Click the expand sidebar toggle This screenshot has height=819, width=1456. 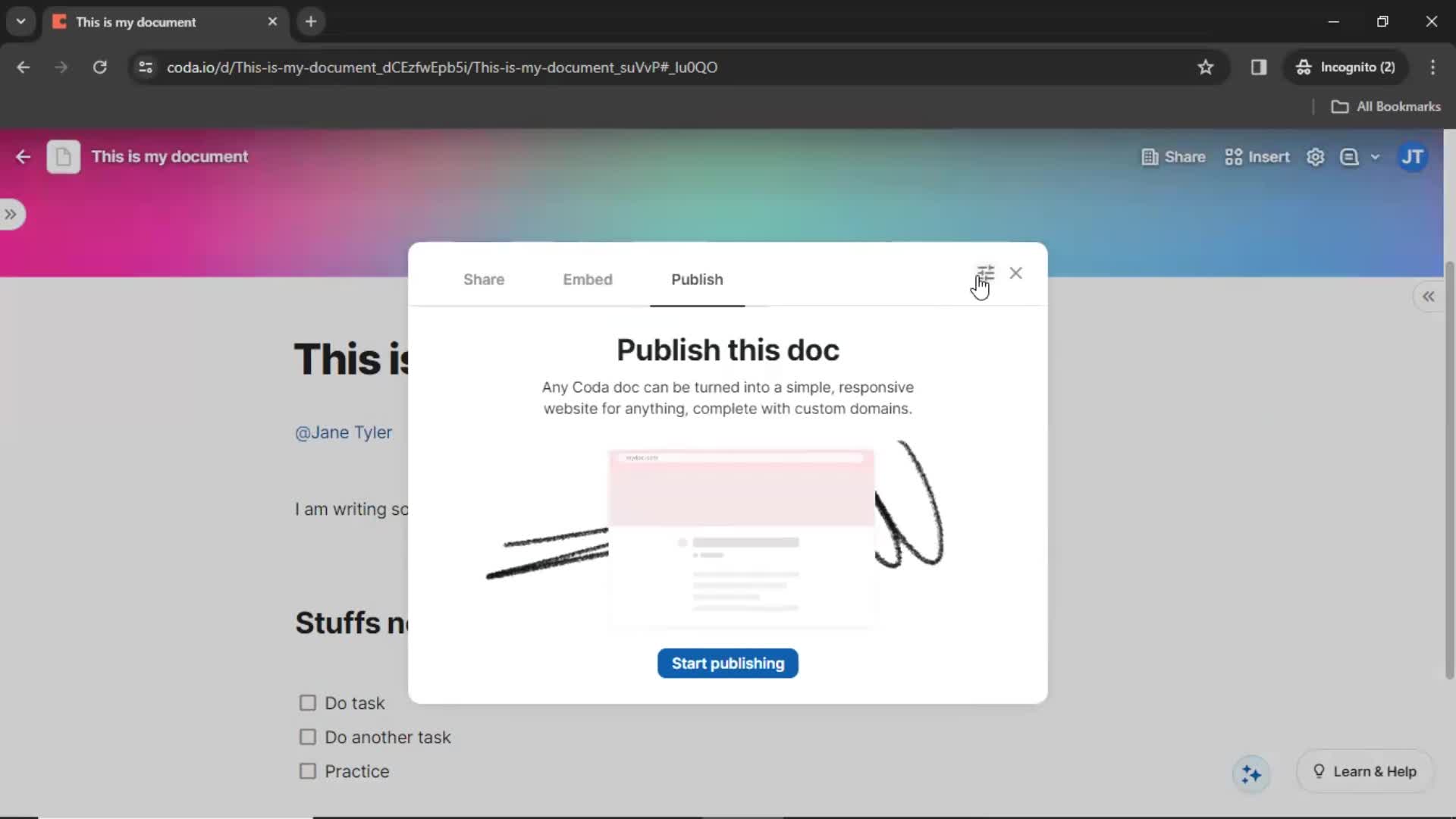click(x=11, y=214)
